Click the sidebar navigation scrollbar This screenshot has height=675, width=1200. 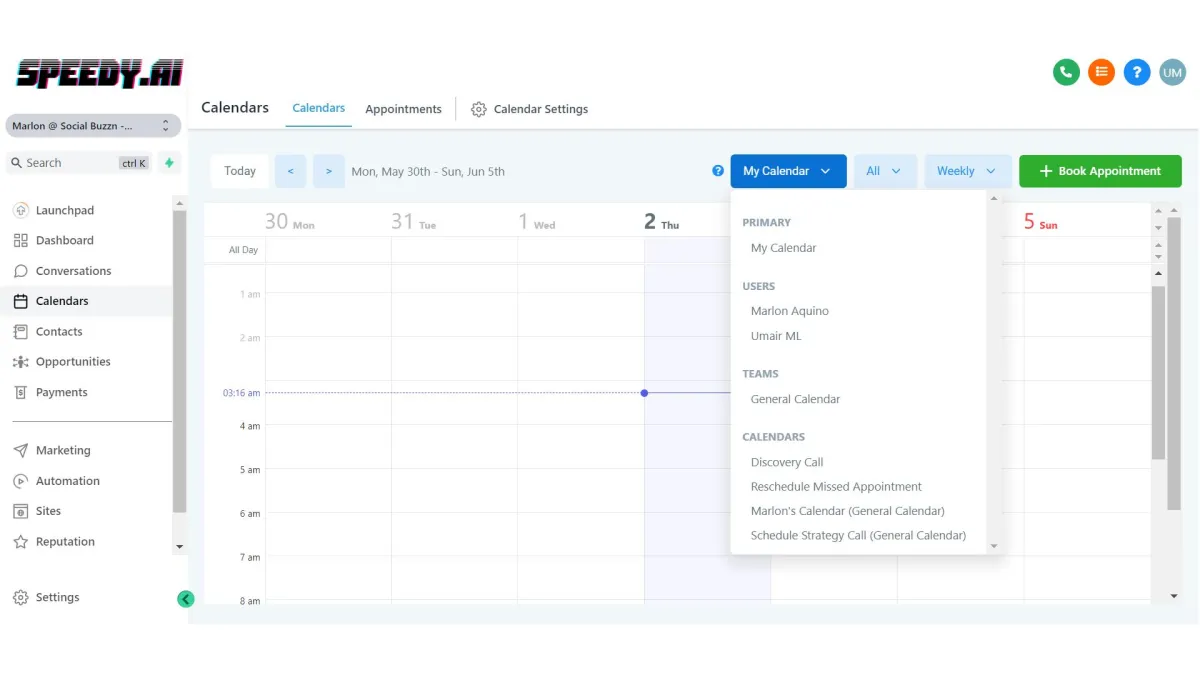180,360
